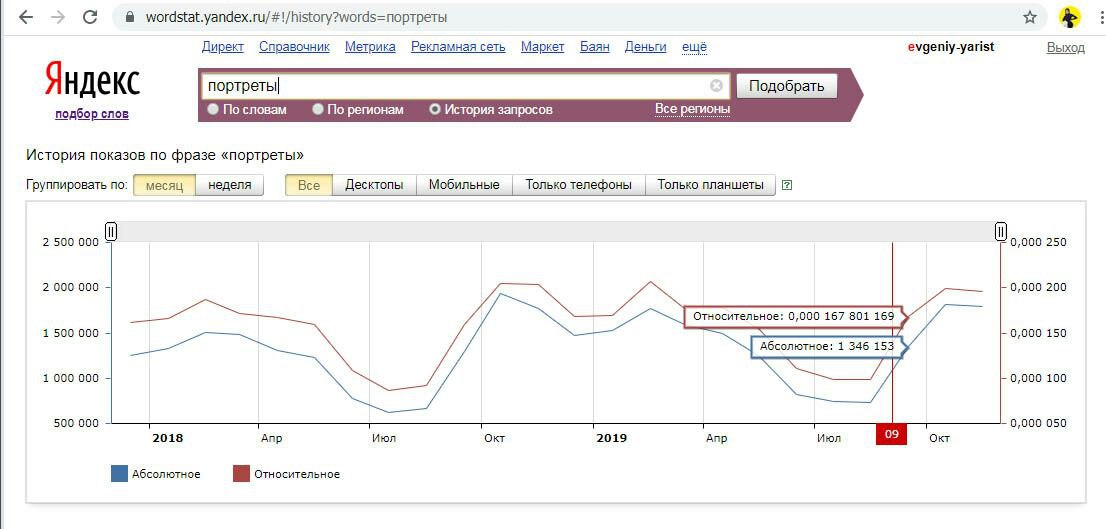Screen dimensions: 1106x529
Task: Open the help question mark icon
Action: pyautogui.click(x=787, y=185)
